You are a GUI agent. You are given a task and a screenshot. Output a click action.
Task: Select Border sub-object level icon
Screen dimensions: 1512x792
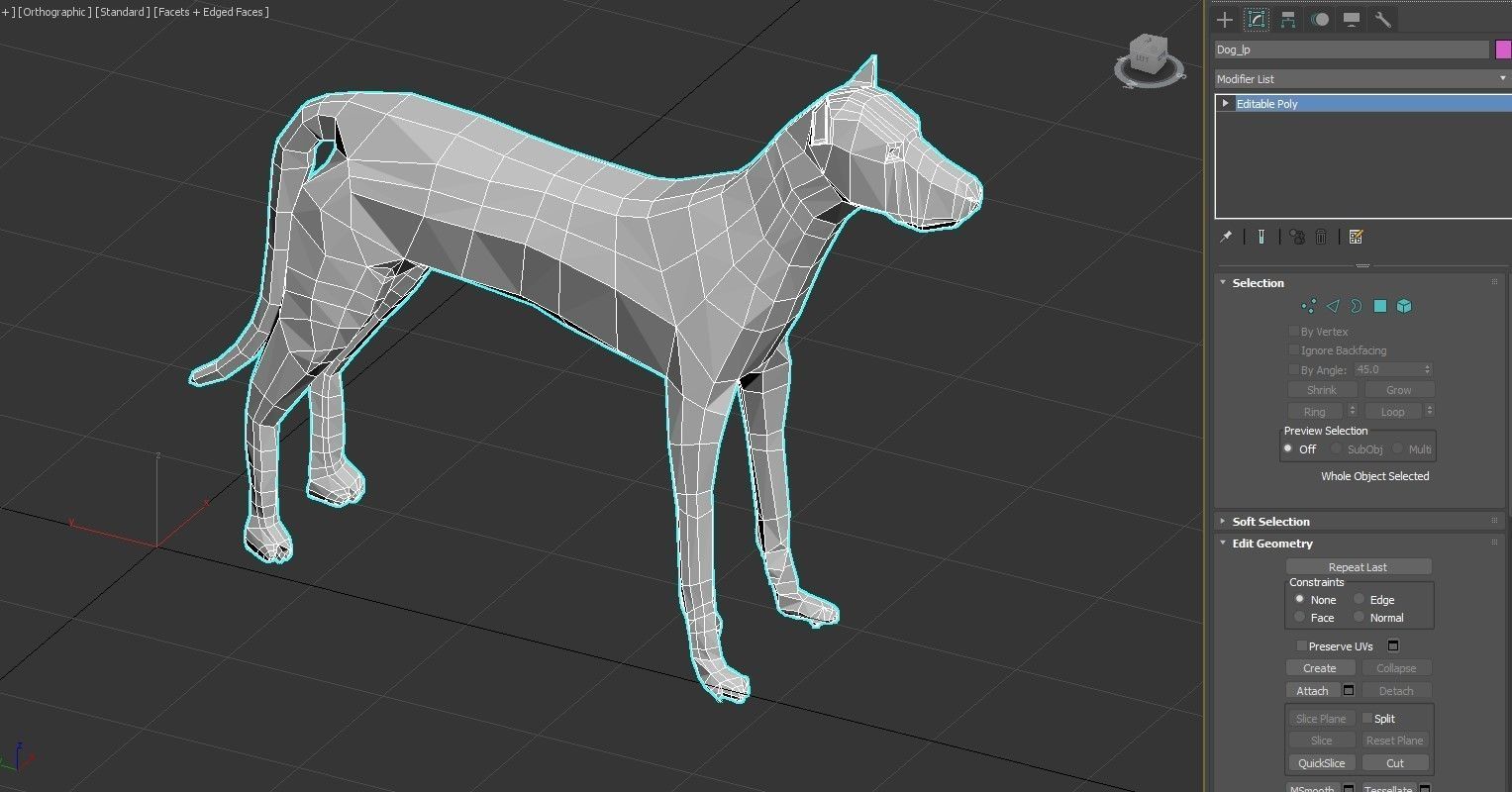pos(1357,306)
